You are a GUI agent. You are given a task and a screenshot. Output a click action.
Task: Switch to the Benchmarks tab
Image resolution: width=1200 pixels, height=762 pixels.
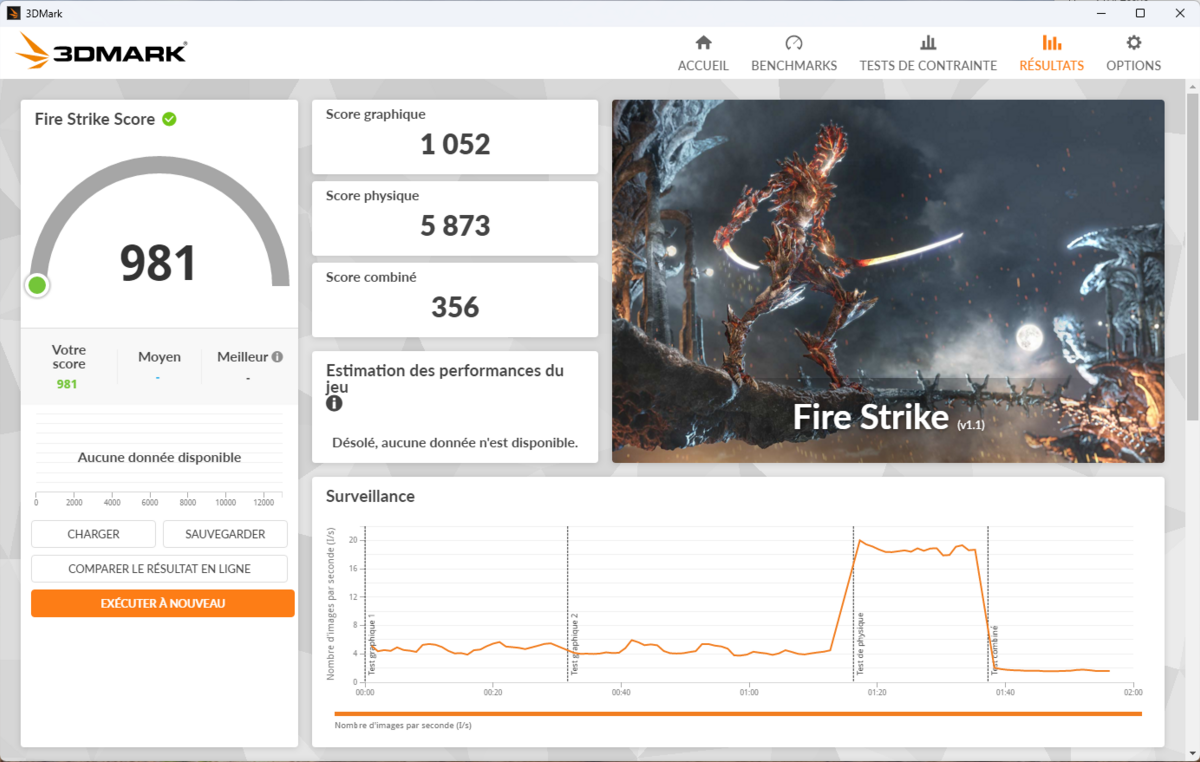pos(794,54)
